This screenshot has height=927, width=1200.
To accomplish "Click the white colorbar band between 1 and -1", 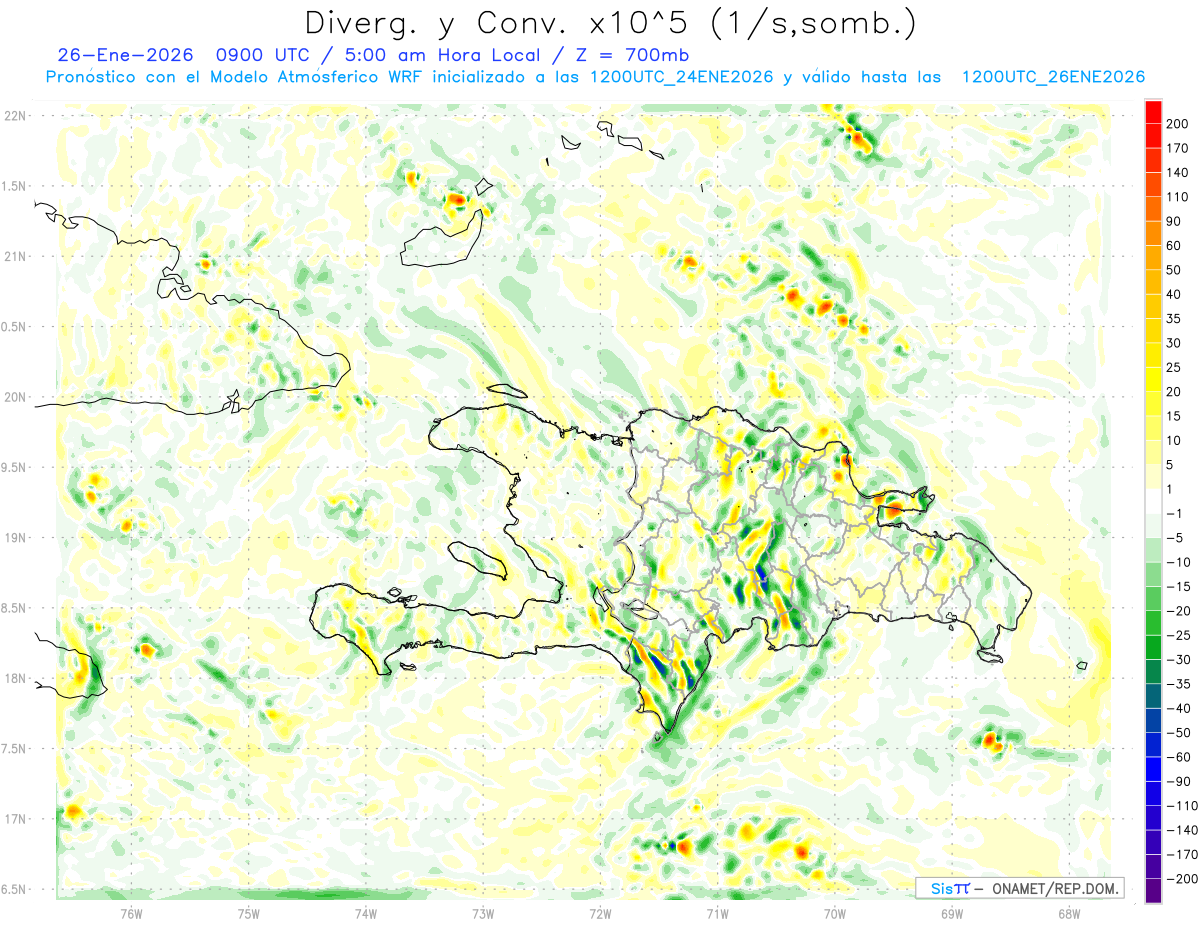I will click(1153, 502).
